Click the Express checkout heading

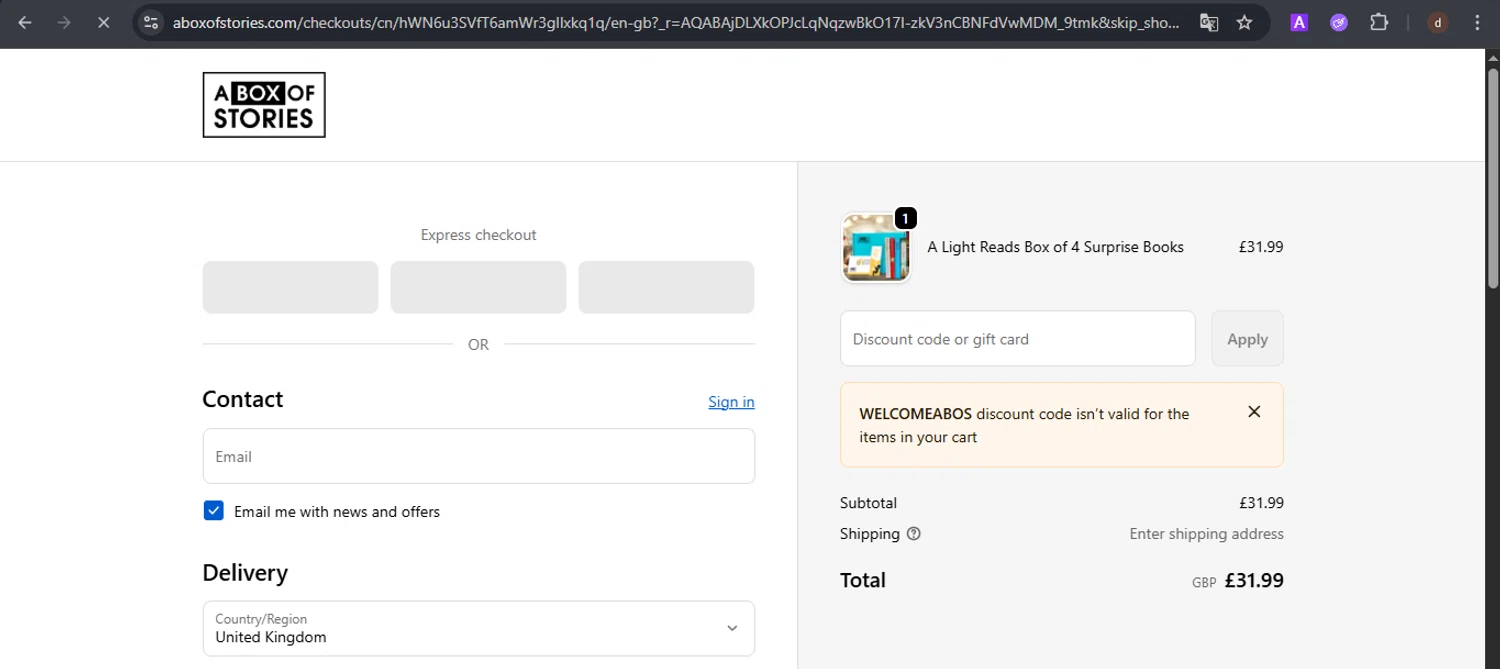click(x=478, y=235)
